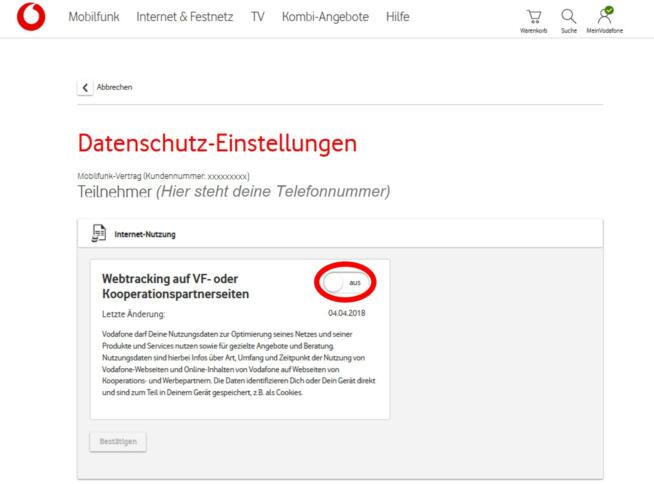
Task: Click the MeinVodafone label text
Action: coord(605,30)
